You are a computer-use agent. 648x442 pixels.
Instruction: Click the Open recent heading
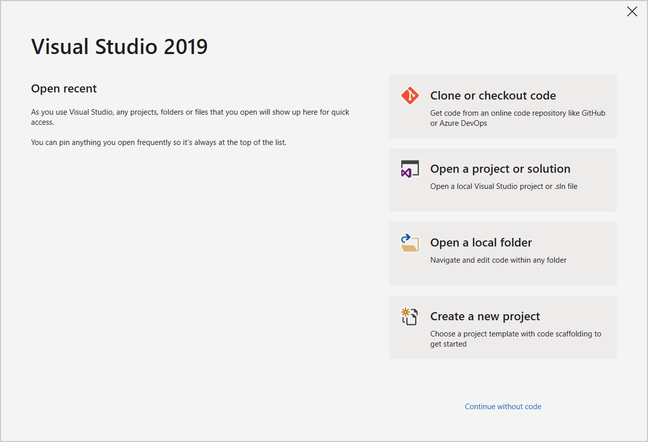64,89
